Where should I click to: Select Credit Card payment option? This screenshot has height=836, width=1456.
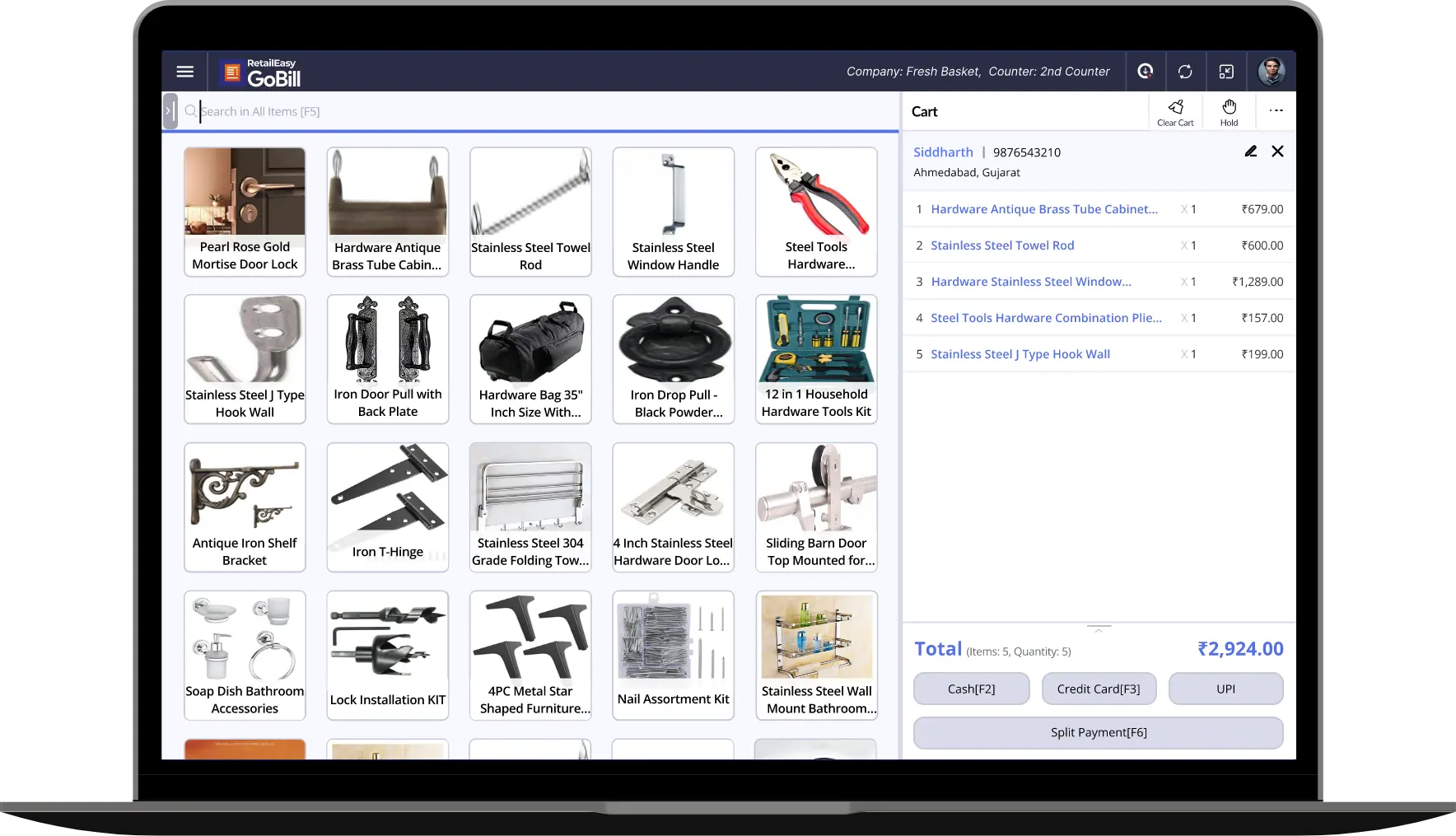pyautogui.click(x=1099, y=689)
